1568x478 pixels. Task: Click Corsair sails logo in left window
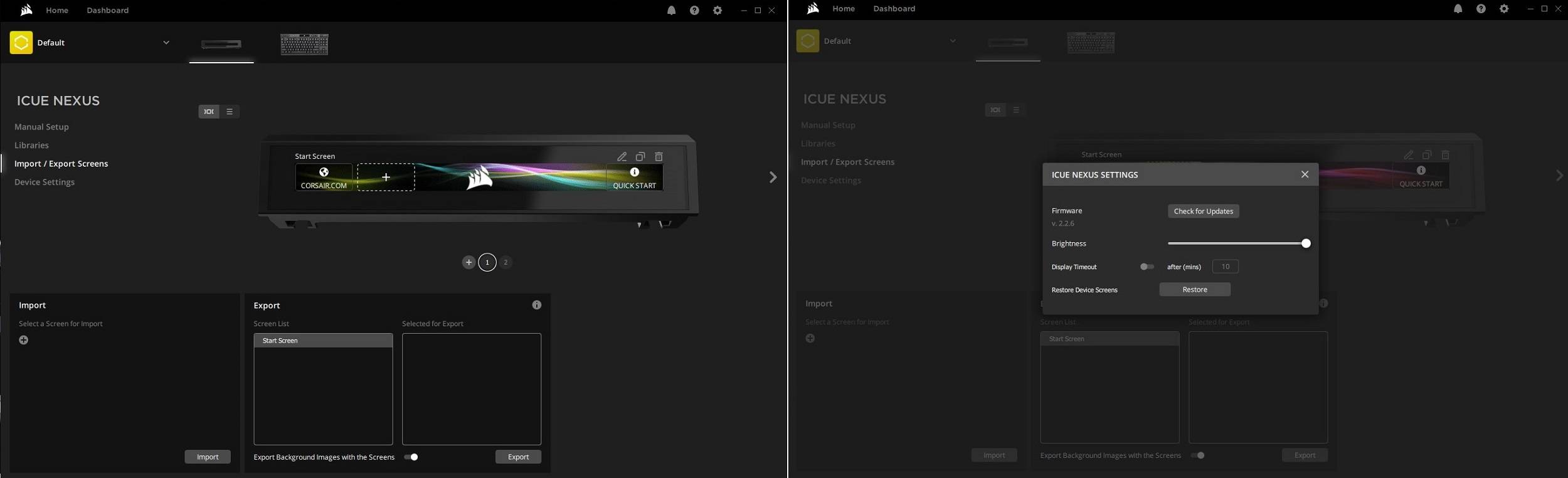pos(26,10)
